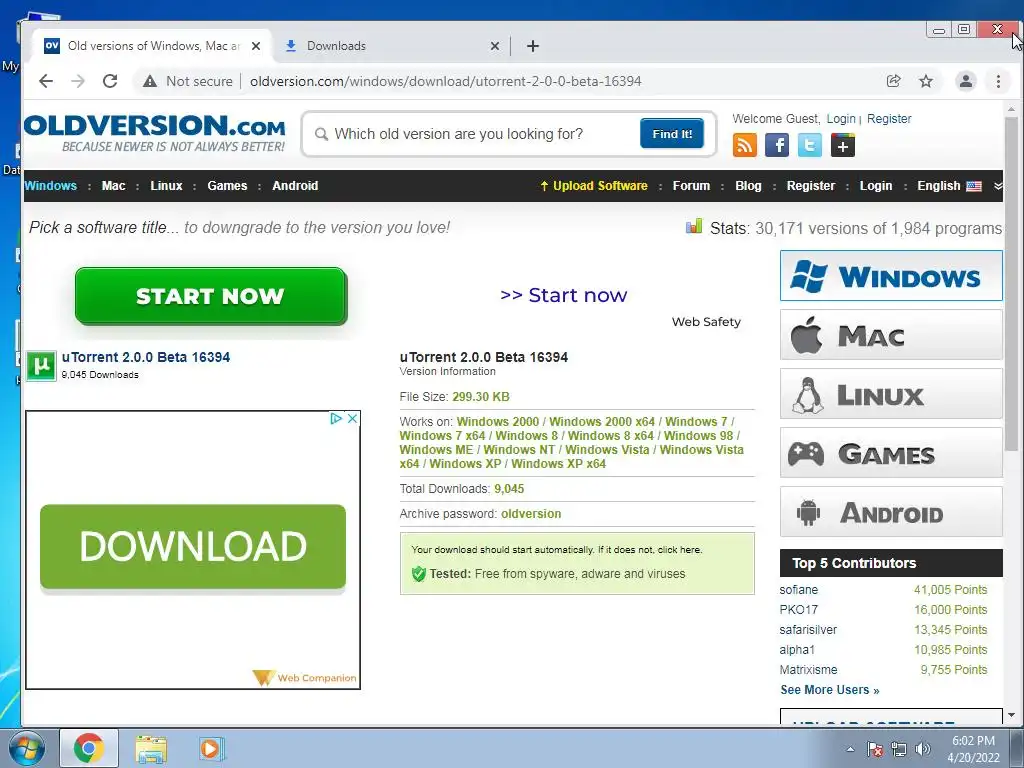Select Windows in the nav bar
Viewport: 1024px width, 768px height.
tap(50, 185)
